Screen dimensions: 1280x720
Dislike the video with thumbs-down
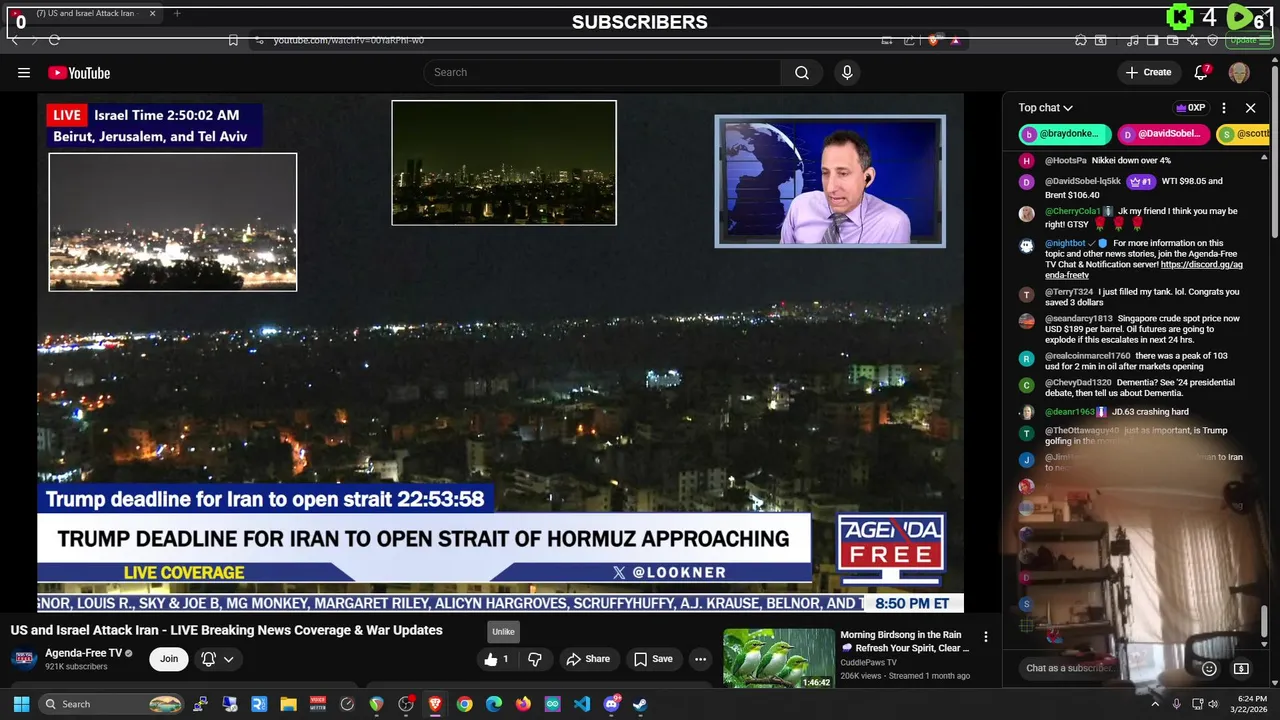535,659
